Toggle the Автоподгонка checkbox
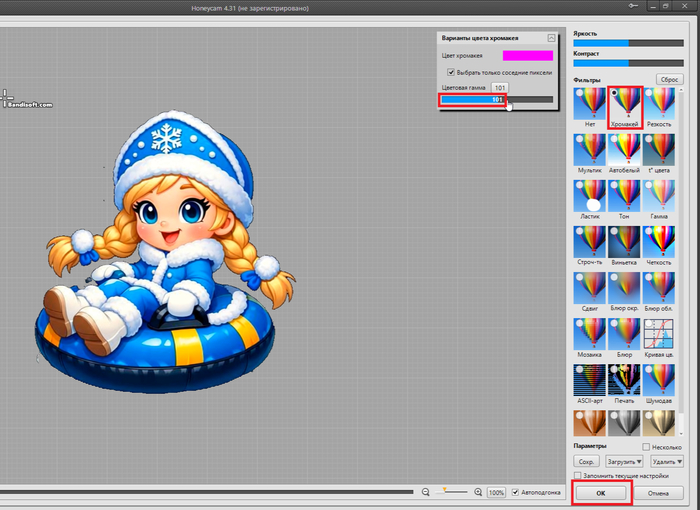This screenshot has width=700, height=510. pyautogui.click(x=516, y=493)
